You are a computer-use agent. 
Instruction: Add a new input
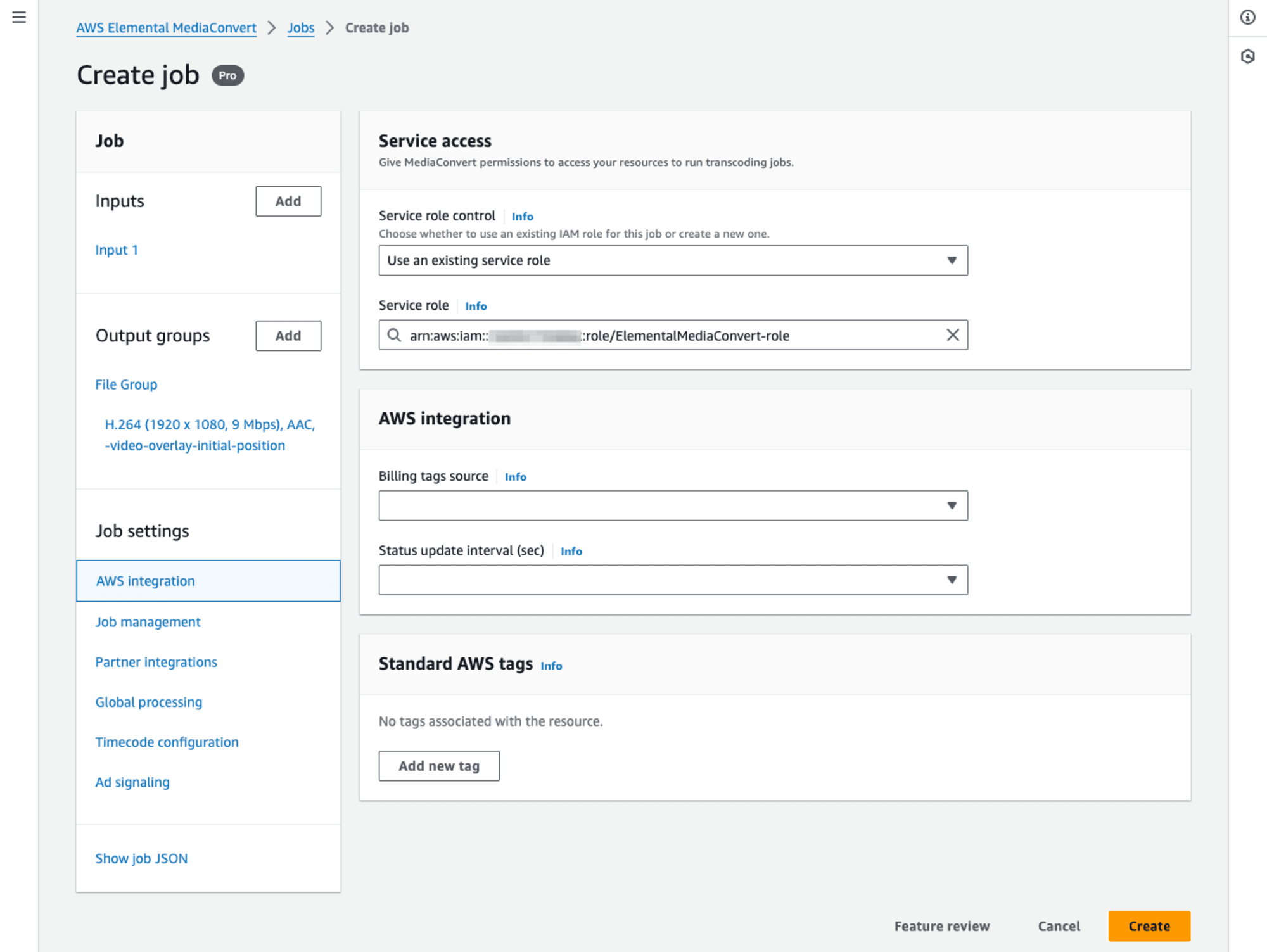click(x=288, y=201)
